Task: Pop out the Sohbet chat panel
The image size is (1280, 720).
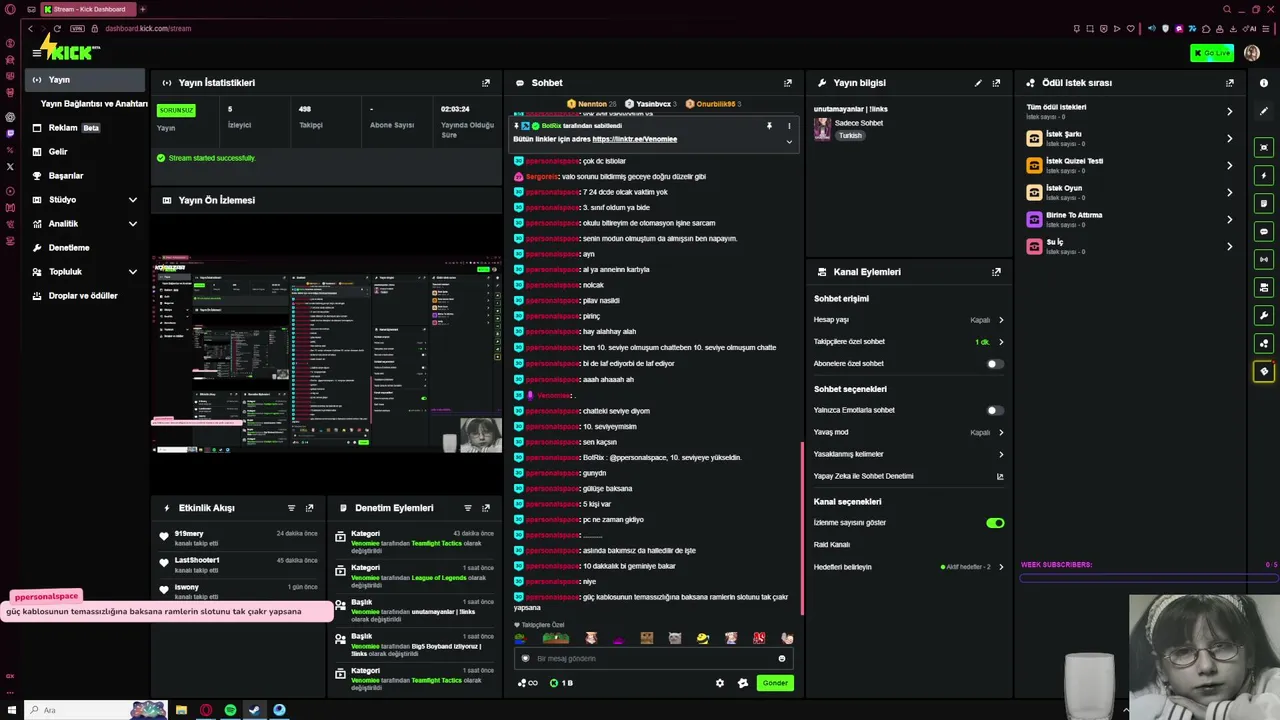Action: [788, 83]
